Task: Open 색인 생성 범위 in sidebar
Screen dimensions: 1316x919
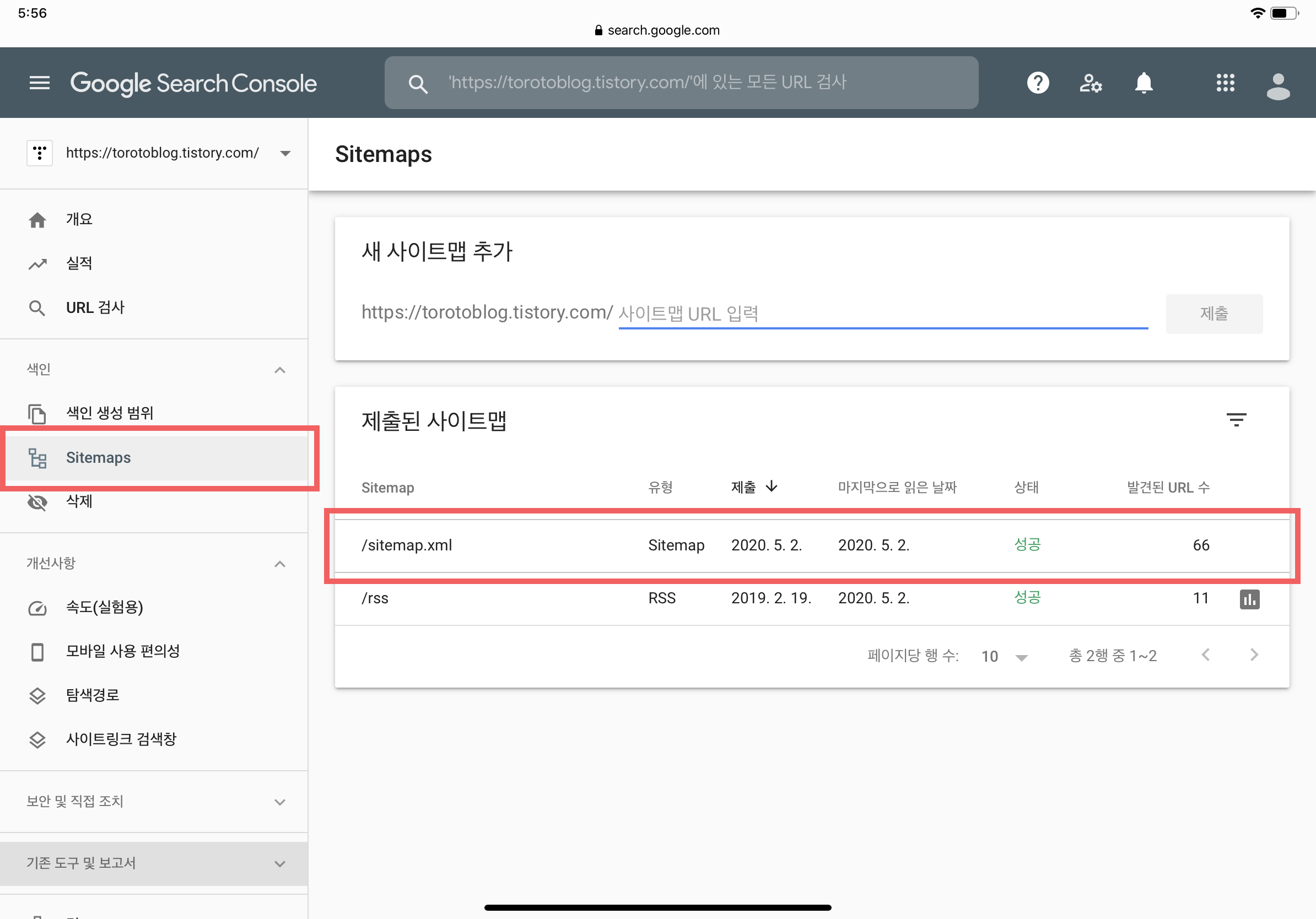Action: pyautogui.click(x=109, y=413)
